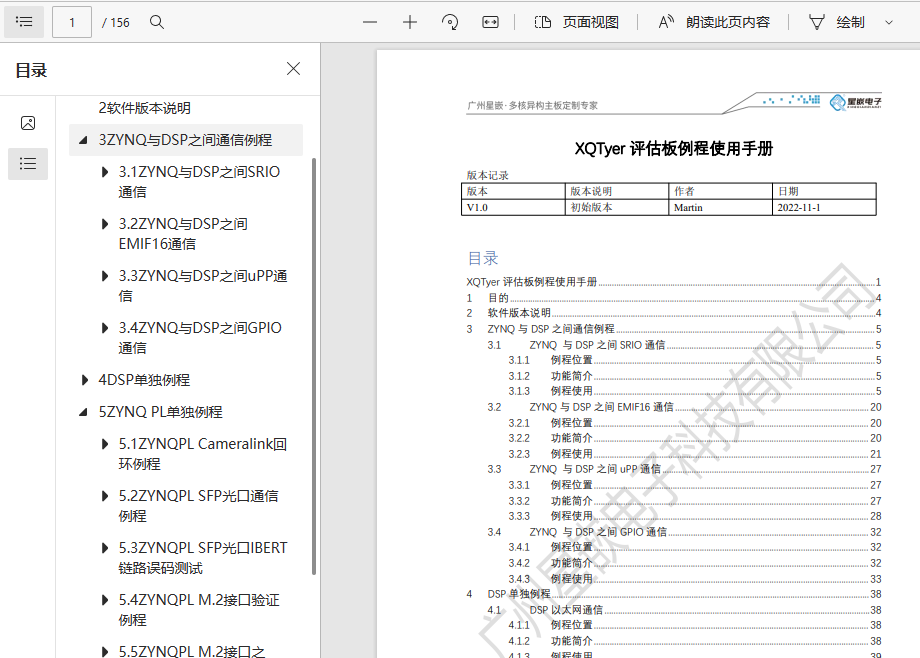Screen dimensions: 920x658
Task: Click the outline panel vertical scrollbar
Action: (x=314, y=366)
